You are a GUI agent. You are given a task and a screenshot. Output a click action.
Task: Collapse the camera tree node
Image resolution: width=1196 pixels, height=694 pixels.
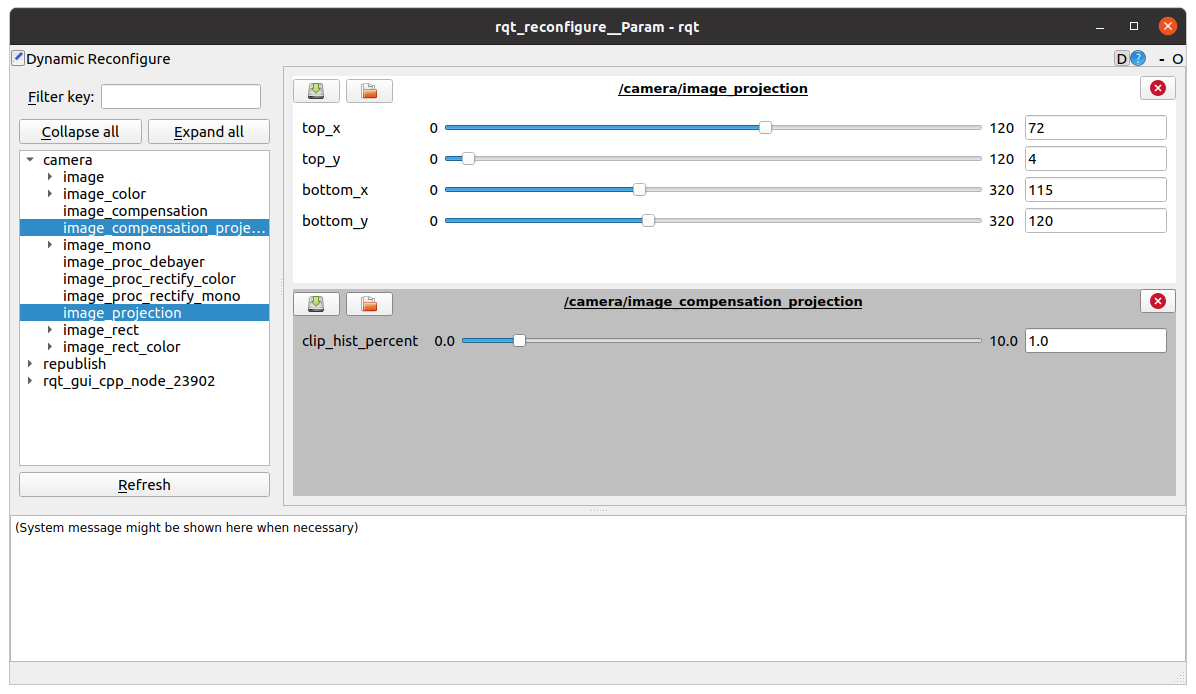click(x=30, y=160)
